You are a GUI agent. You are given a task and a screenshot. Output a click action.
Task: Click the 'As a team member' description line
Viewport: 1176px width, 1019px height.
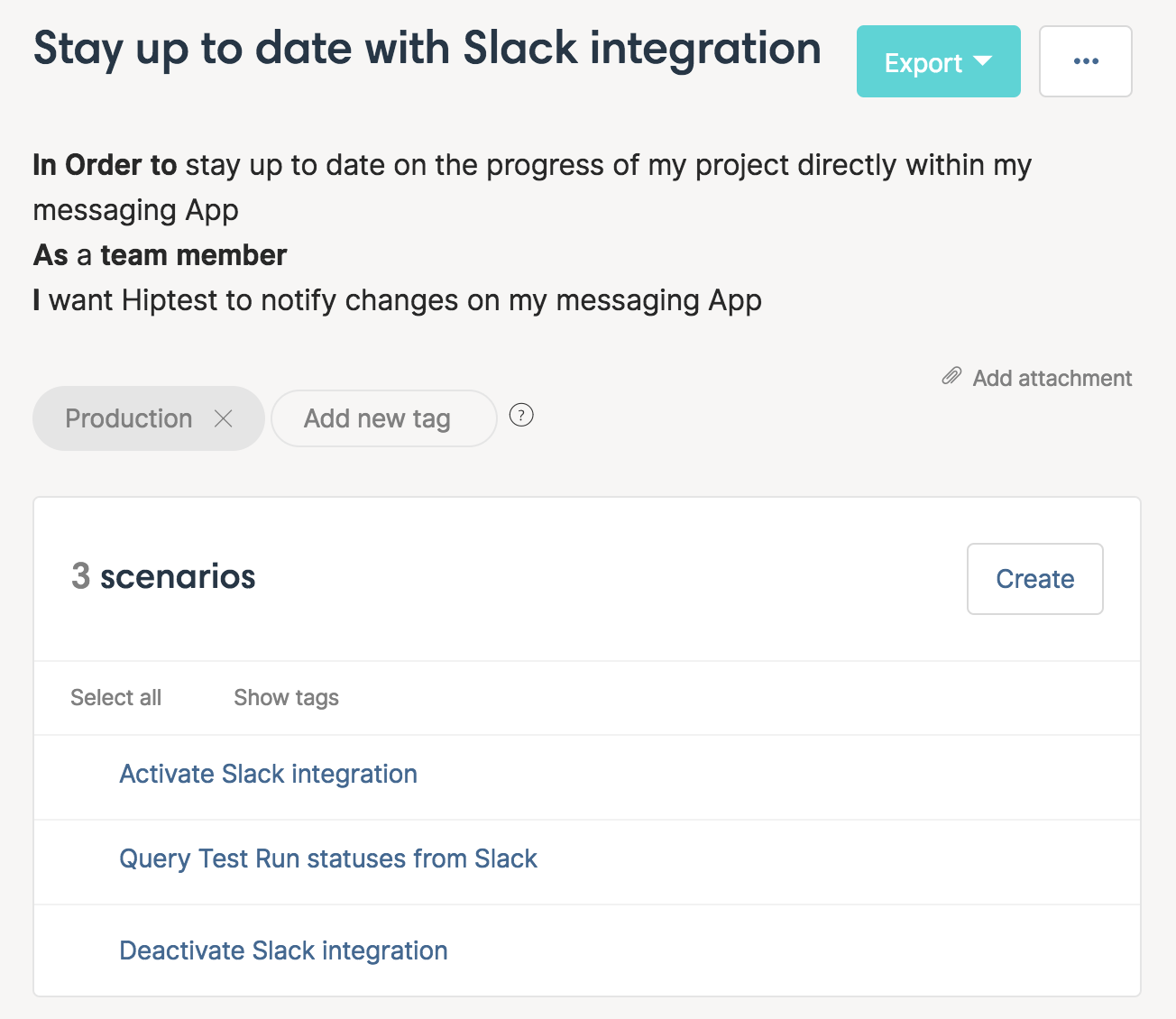pos(160,255)
